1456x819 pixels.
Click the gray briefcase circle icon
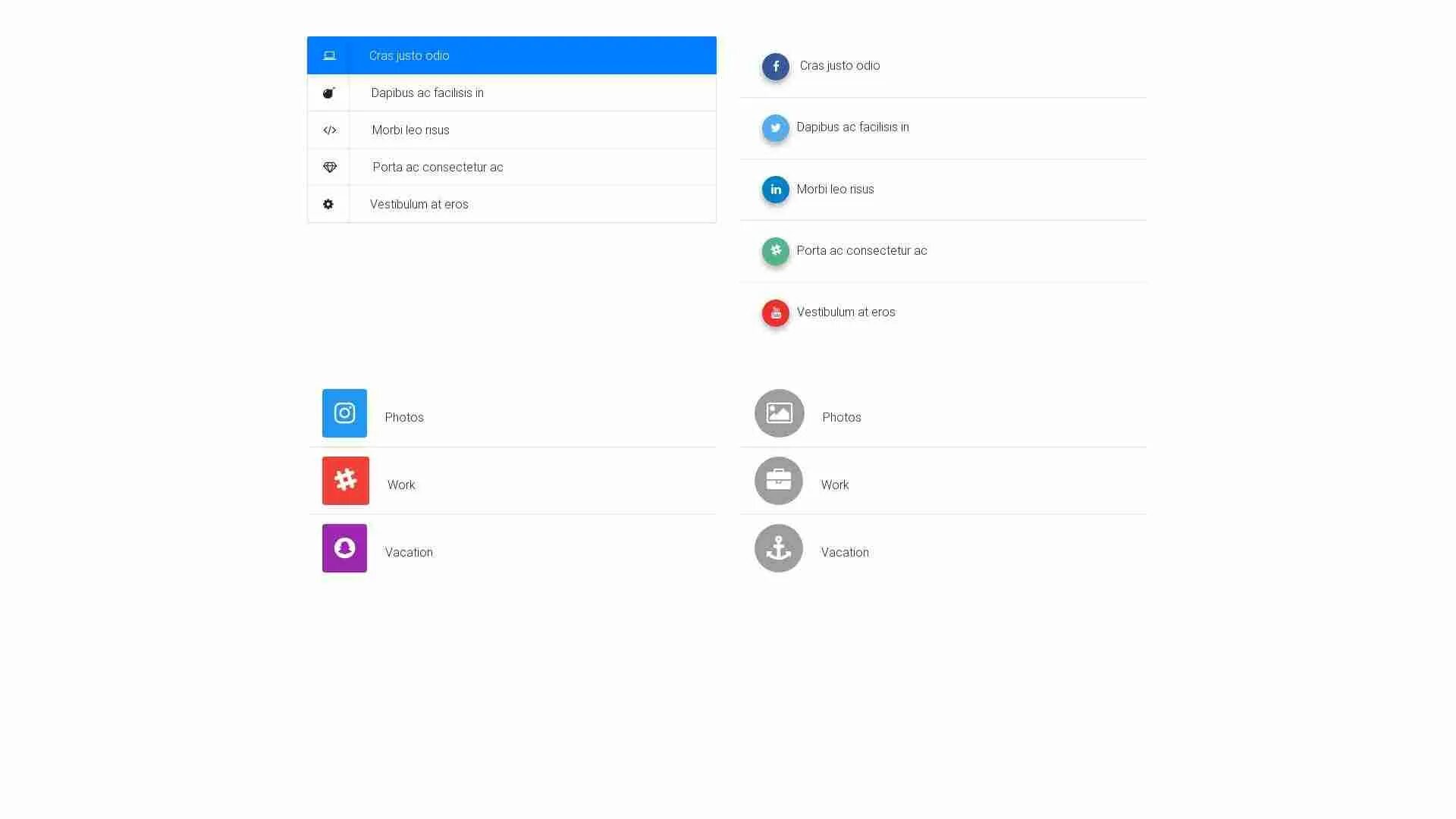778,480
